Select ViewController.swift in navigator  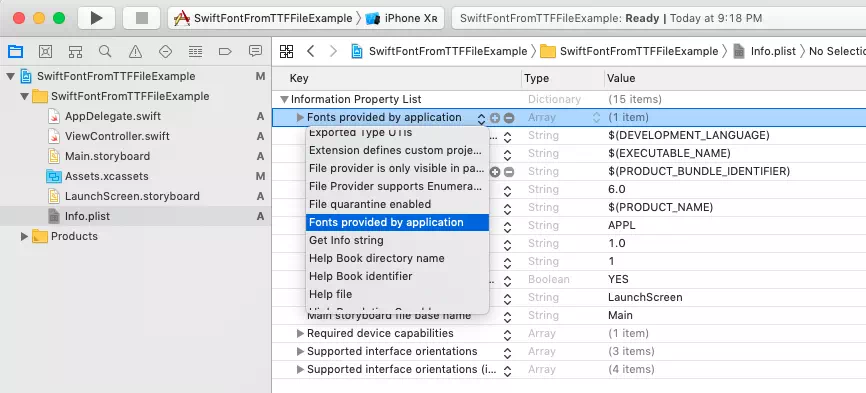pos(117,136)
